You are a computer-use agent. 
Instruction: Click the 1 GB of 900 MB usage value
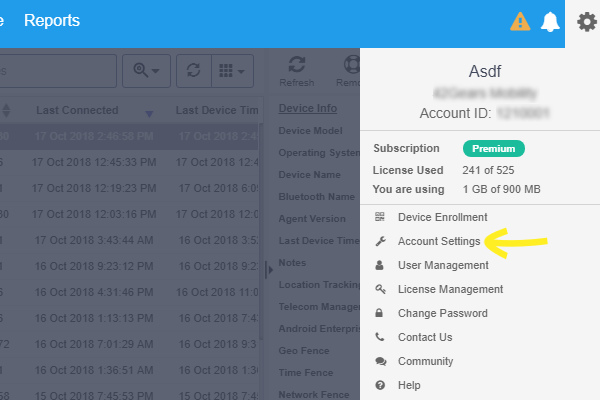click(x=501, y=189)
